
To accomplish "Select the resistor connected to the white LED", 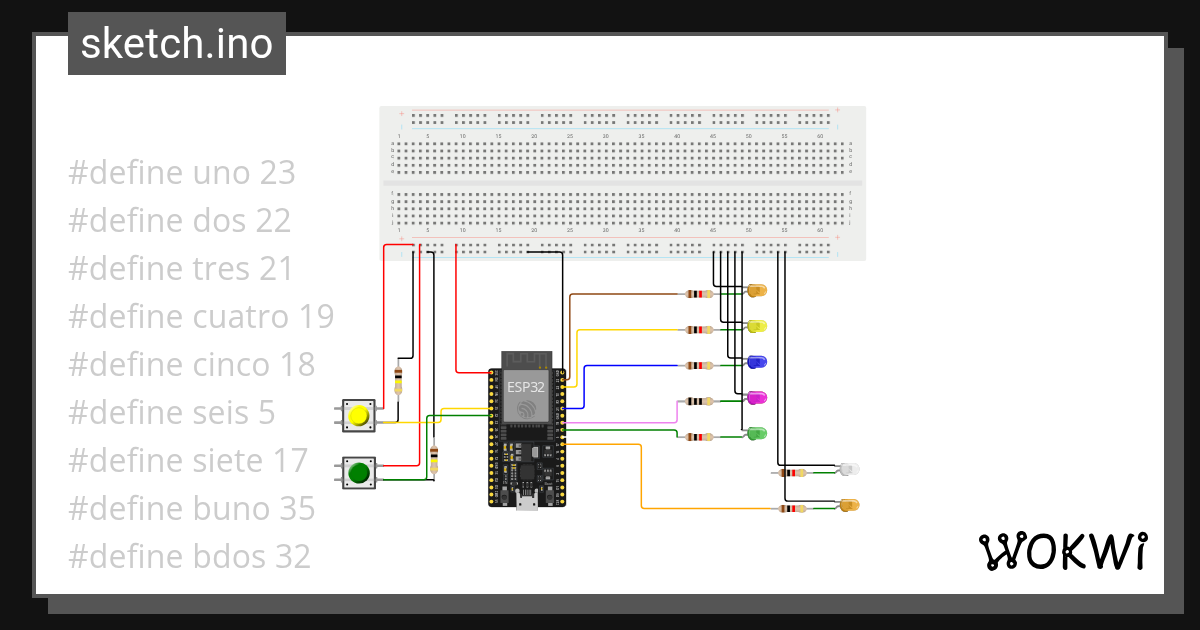I will (x=791, y=472).
